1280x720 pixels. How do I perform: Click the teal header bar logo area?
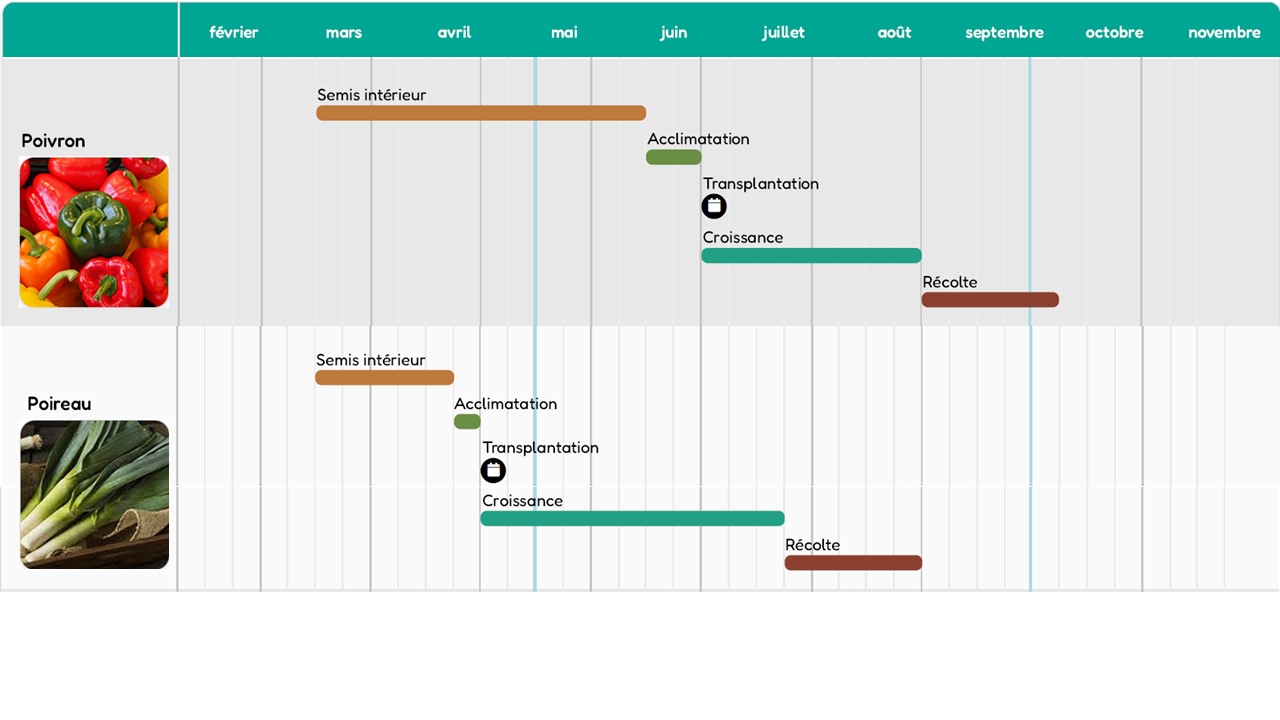point(88,28)
